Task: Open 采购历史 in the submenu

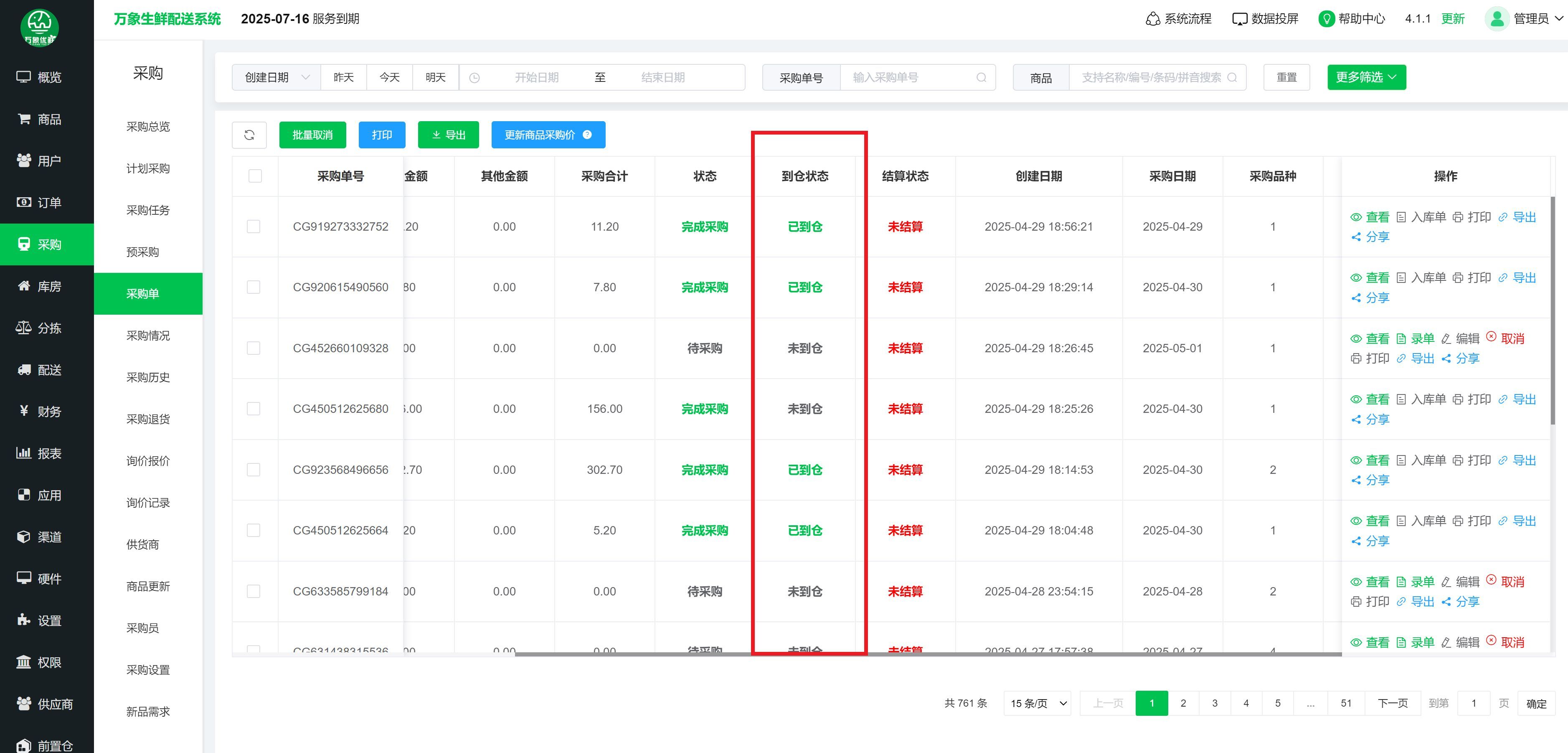Action: 148,377
